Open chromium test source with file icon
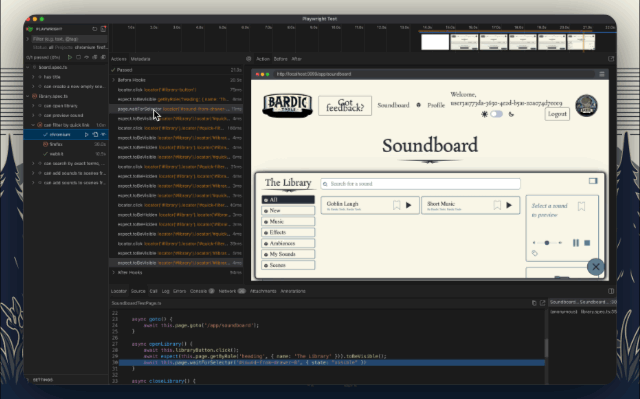The height and width of the screenshot is (399, 640). (x=95, y=135)
